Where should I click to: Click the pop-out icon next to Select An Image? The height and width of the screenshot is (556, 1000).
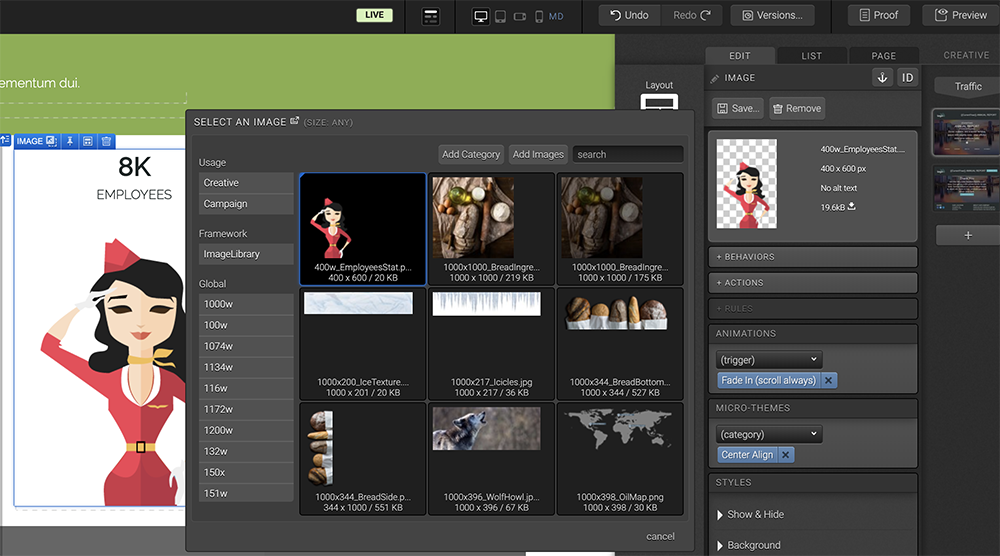tap(295, 121)
